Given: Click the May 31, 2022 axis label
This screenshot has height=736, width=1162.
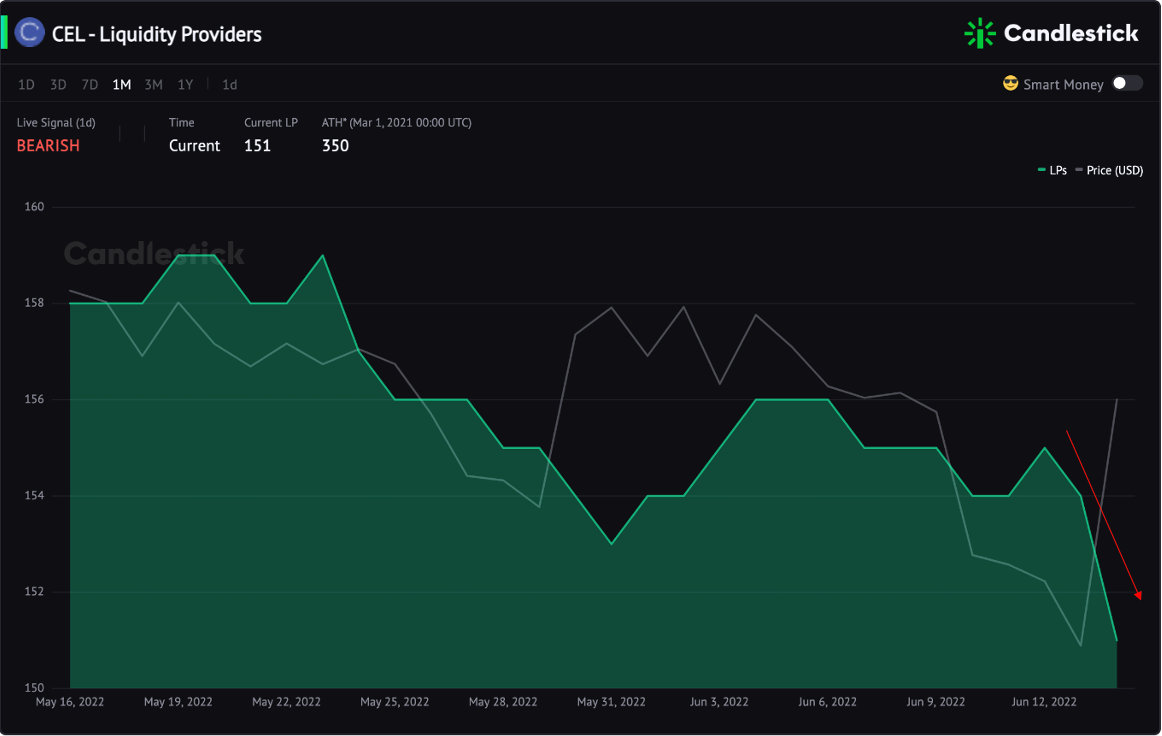Looking at the screenshot, I should tap(611, 701).
